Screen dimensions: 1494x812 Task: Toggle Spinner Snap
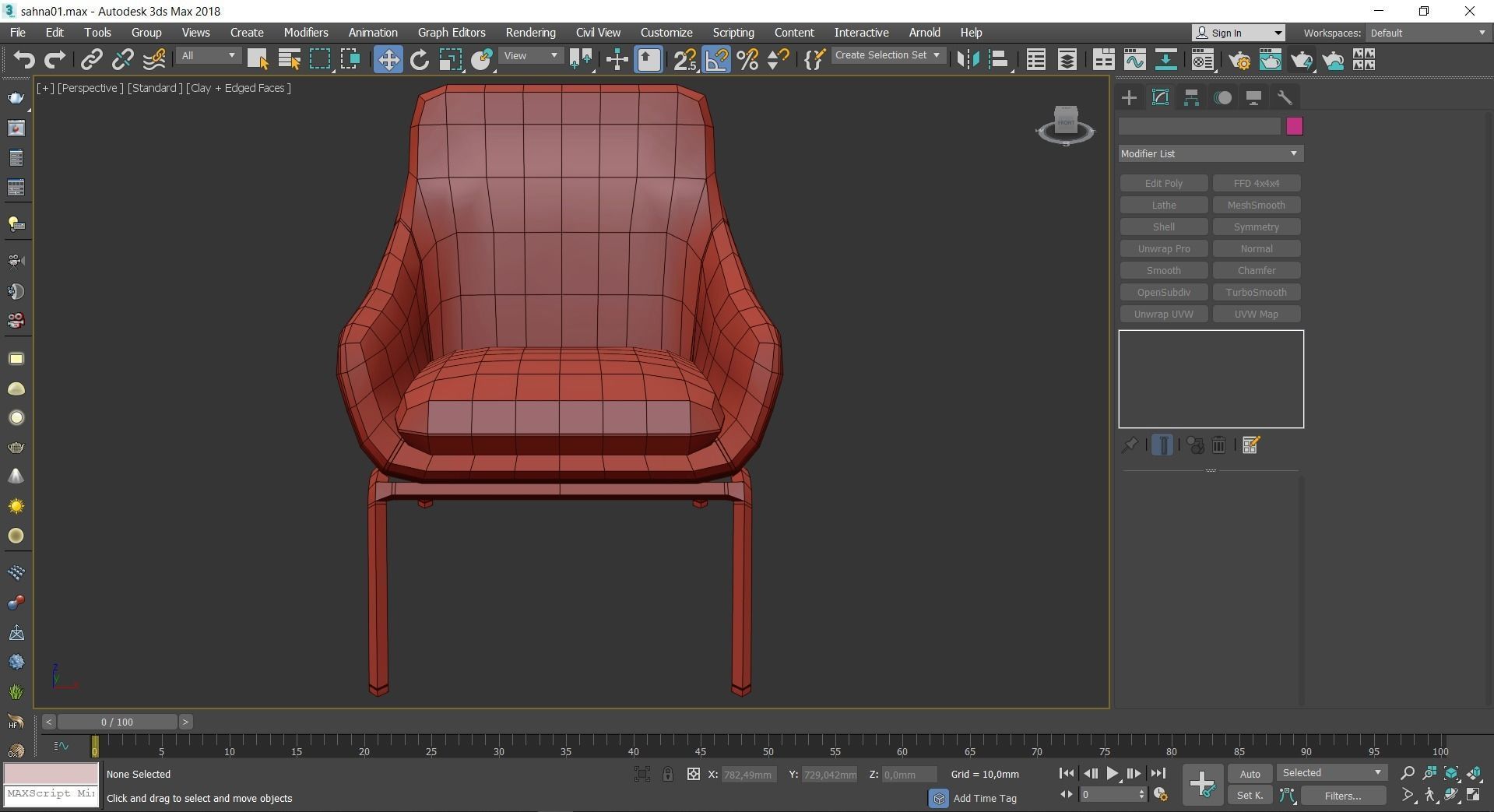pyautogui.click(x=778, y=60)
